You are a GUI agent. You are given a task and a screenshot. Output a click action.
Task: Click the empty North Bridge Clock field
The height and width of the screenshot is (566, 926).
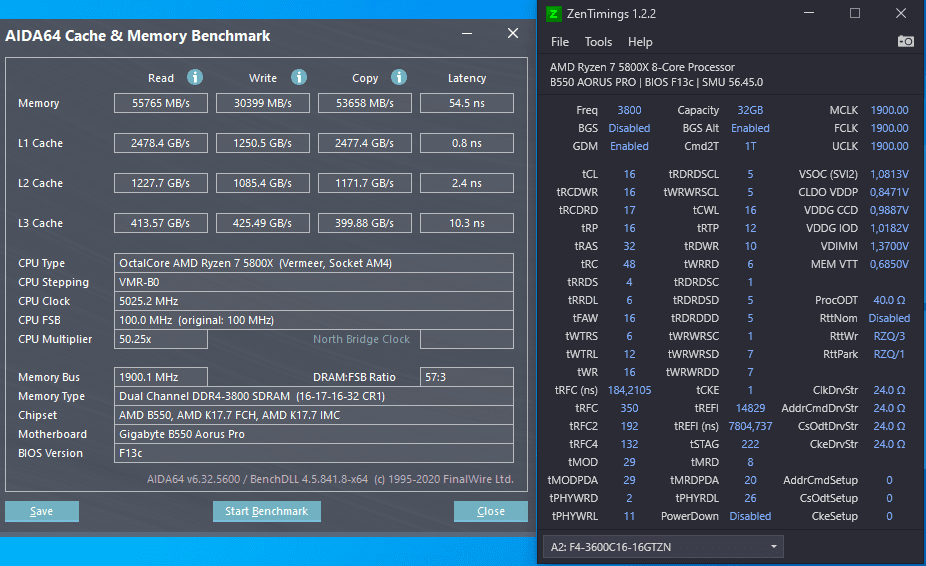(x=467, y=339)
